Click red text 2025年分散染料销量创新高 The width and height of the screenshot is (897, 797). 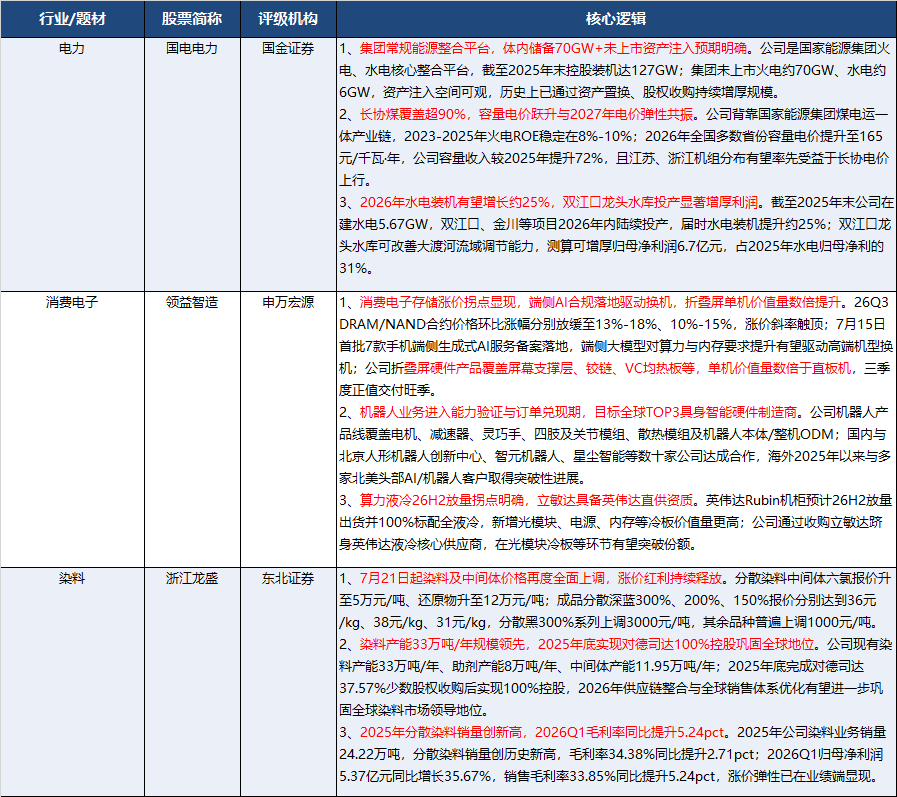click(440, 732)
